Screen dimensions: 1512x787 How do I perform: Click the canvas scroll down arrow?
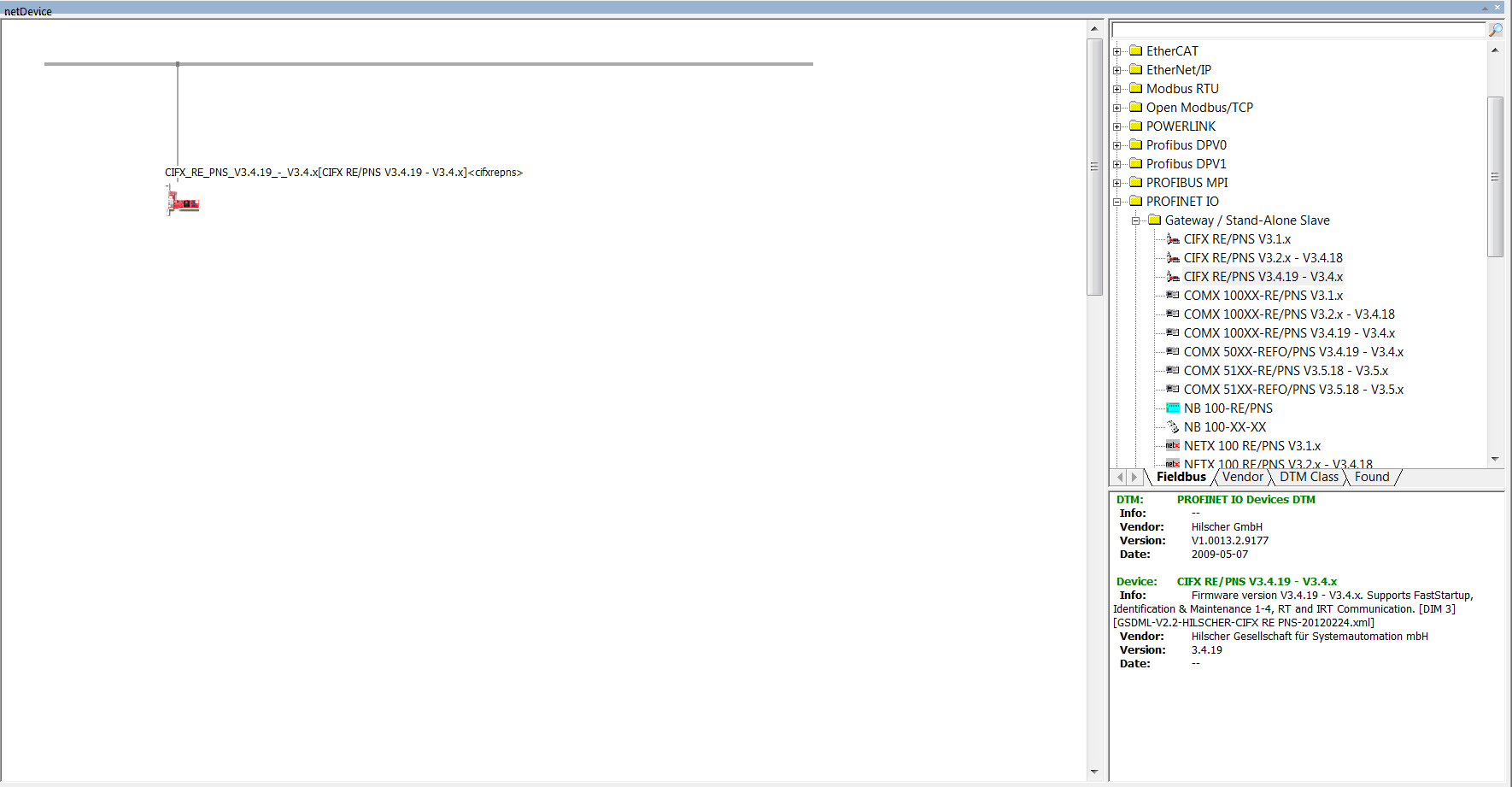click(1094, 772)
